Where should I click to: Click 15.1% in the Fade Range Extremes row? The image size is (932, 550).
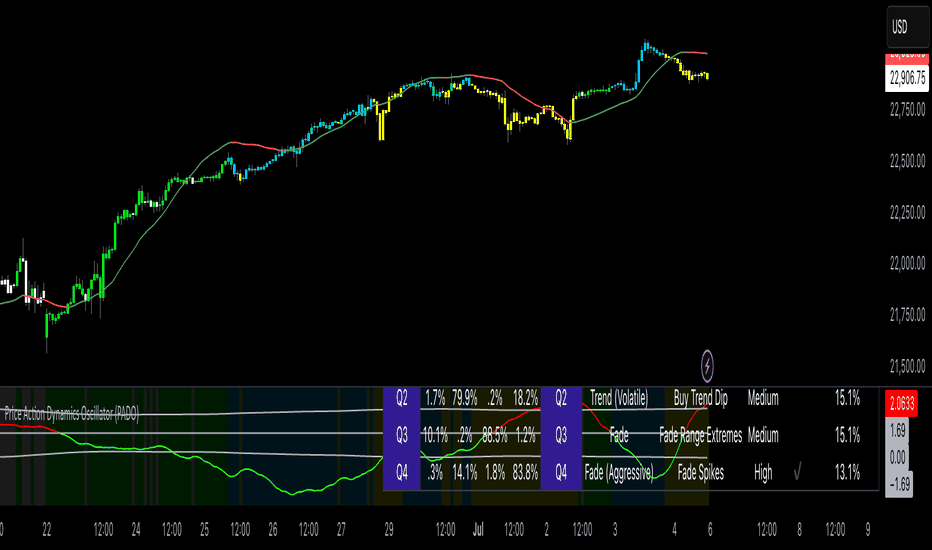point(848,435)
